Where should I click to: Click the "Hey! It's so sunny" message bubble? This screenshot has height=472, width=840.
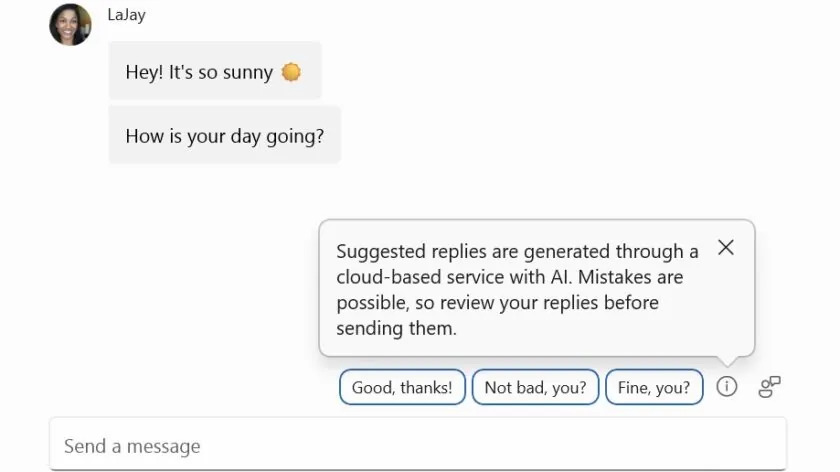click(x=214, y=72)
